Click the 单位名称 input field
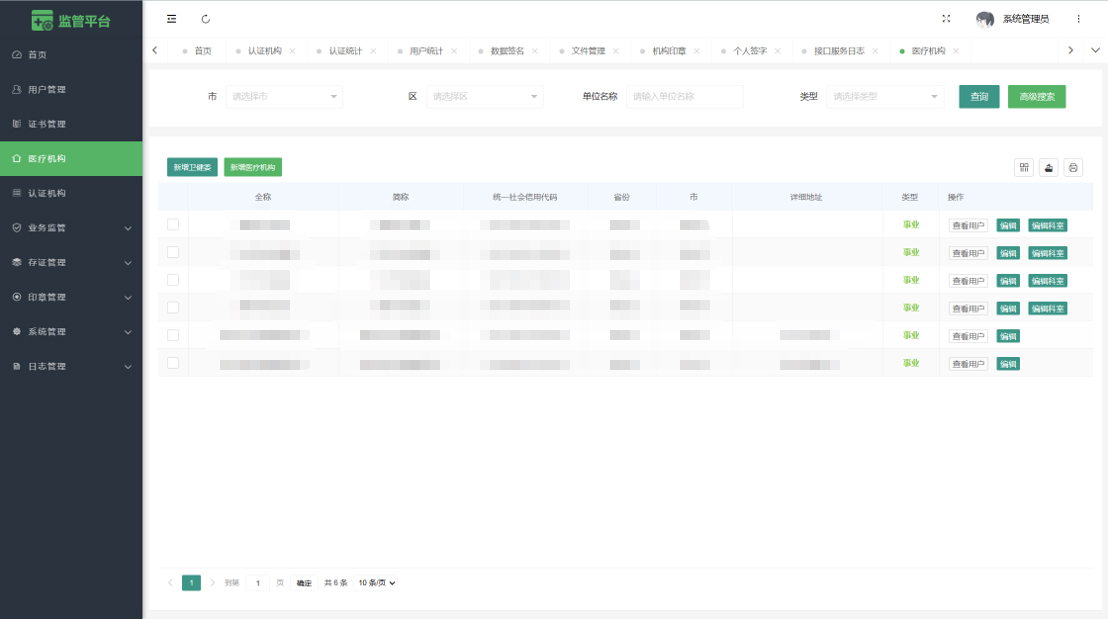 [685, 97]
